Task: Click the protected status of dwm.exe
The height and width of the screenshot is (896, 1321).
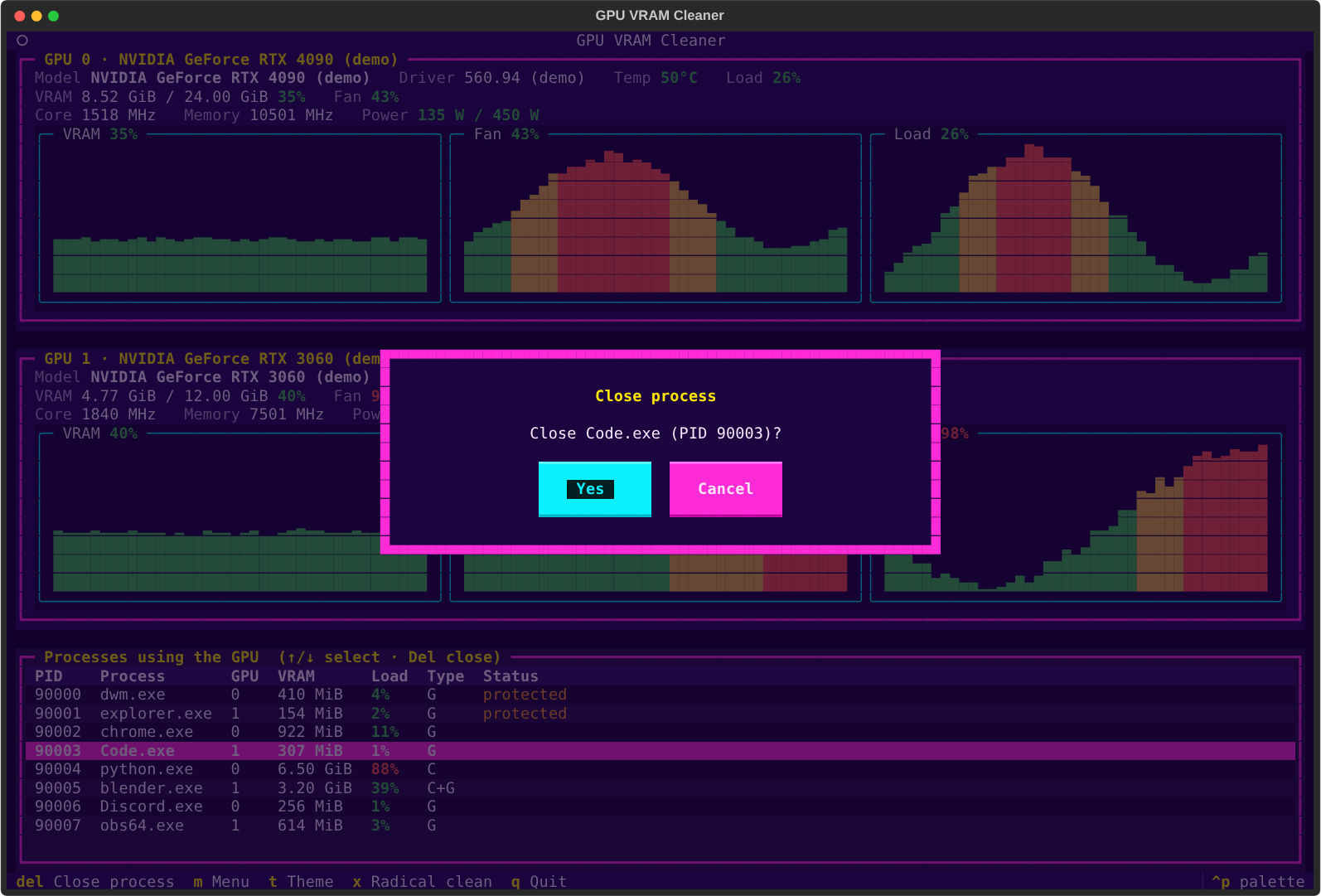Action: click(525, 695)
